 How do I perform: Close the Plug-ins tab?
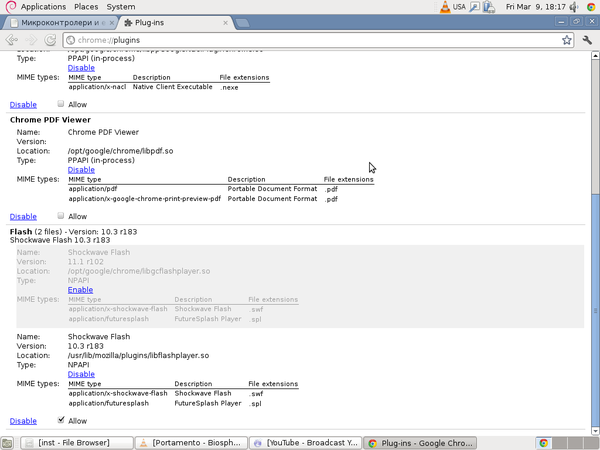[x=225, y=23]
